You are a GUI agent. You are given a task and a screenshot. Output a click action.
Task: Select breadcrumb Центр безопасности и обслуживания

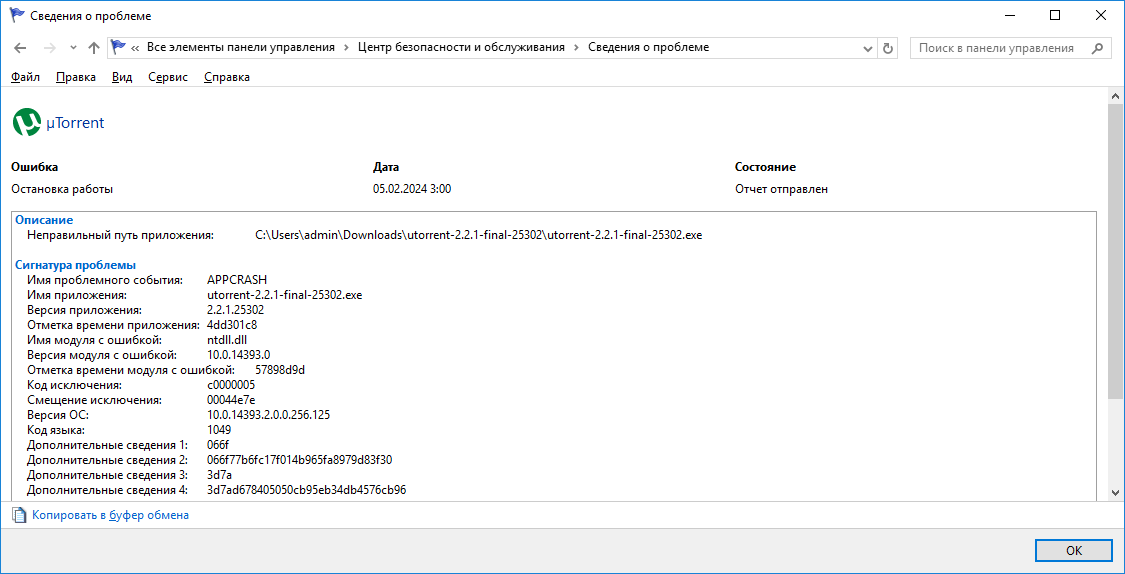(461, 47)
